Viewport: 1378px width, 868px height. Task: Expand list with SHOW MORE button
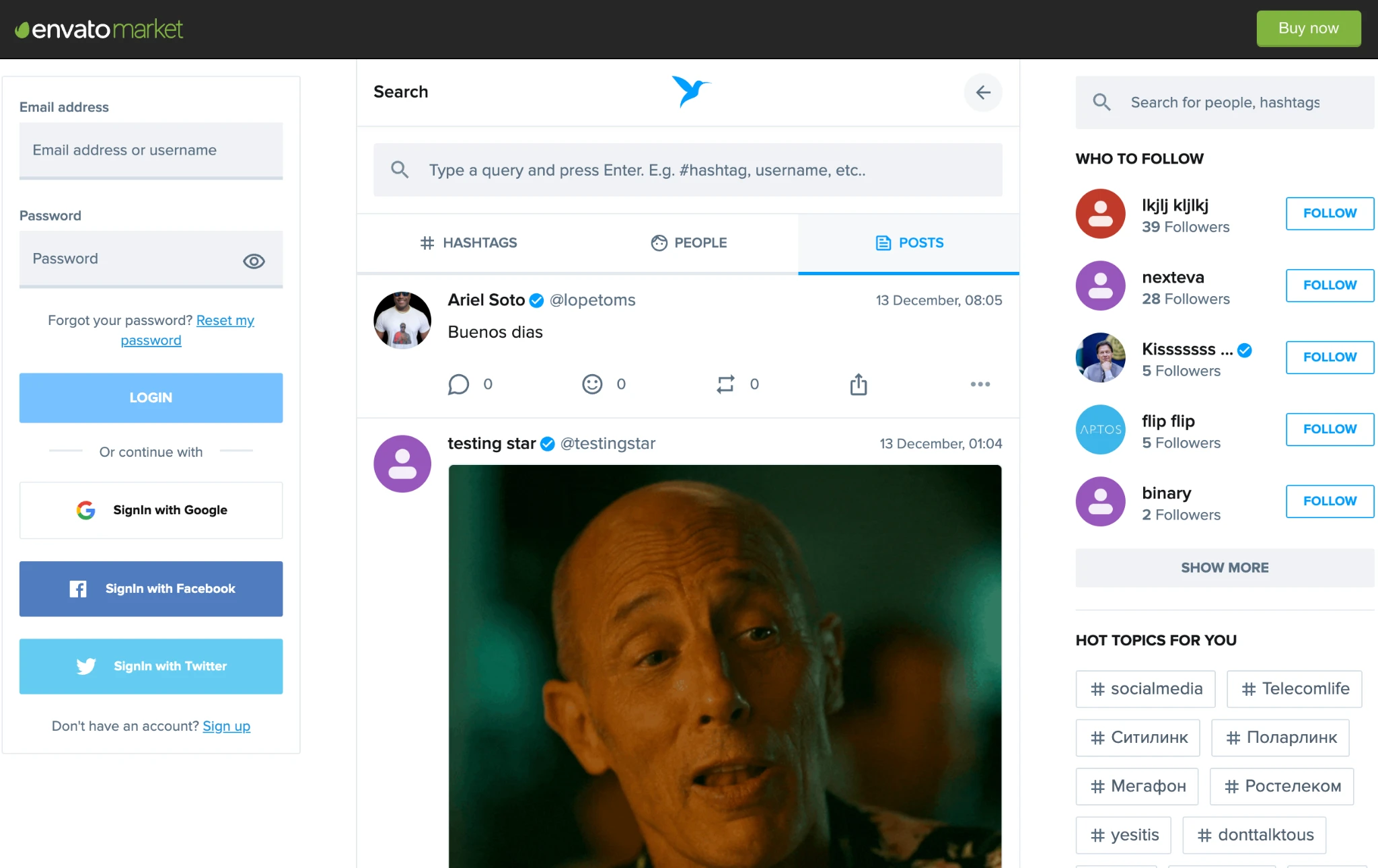point(1224,567)
